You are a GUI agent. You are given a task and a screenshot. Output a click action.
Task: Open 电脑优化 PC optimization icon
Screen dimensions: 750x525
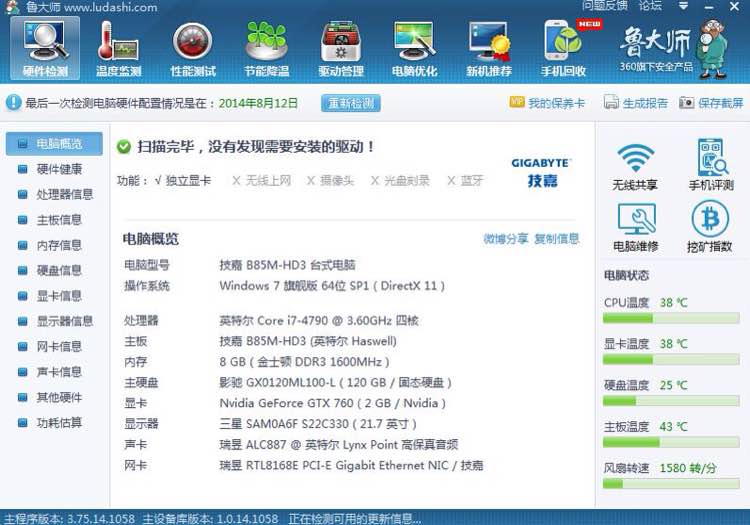[x=415, y=49]
